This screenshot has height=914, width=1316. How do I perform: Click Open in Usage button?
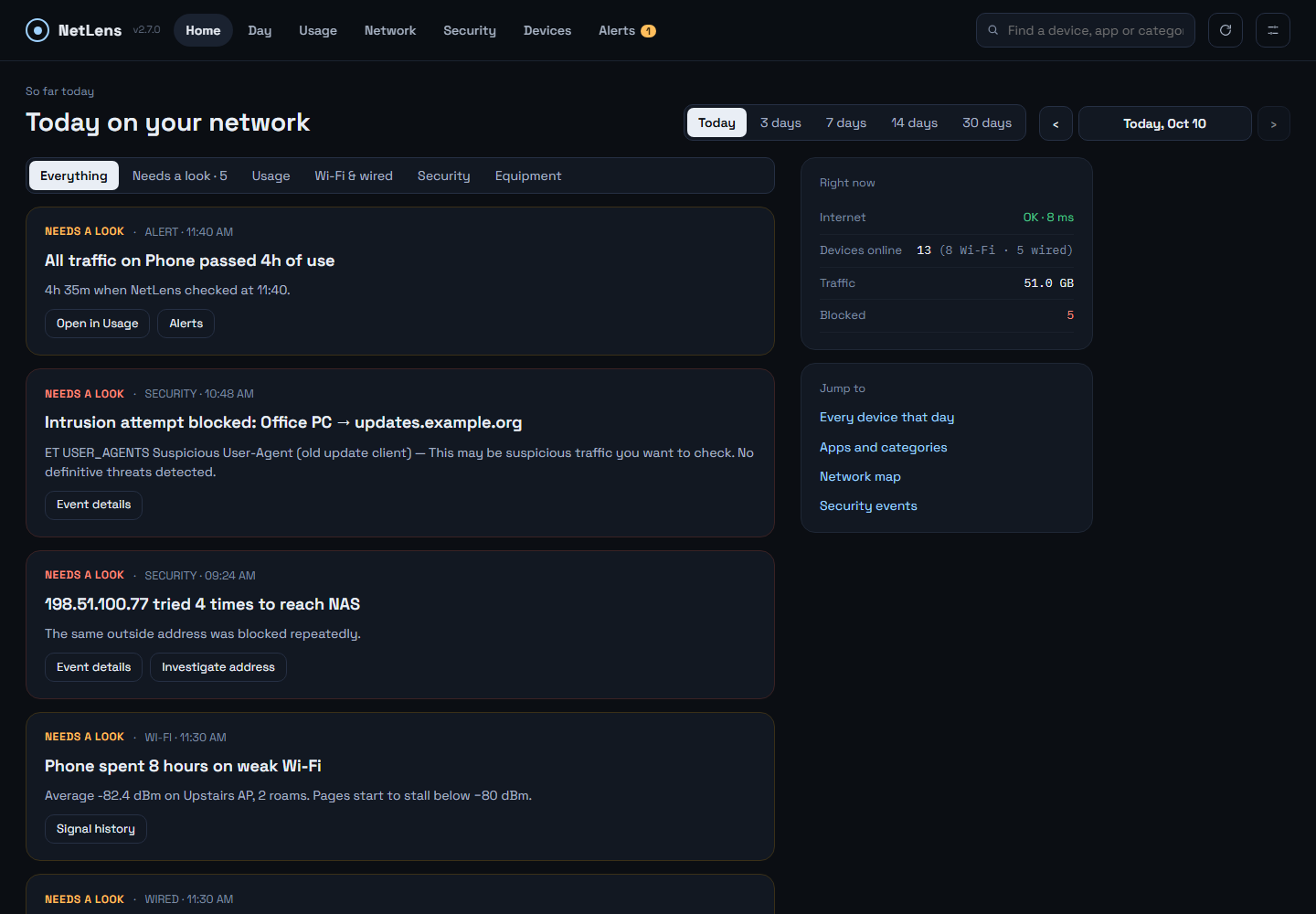[98, 324]
